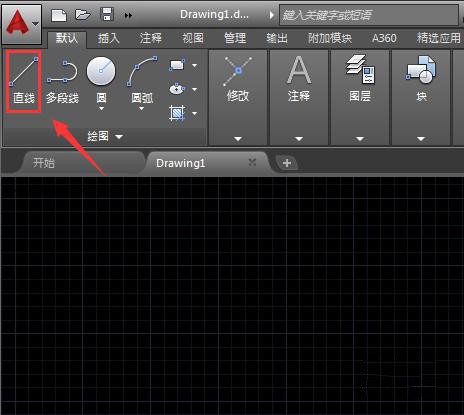
Task: Select the ellipse drawing tool
Action: coord(177,89)
